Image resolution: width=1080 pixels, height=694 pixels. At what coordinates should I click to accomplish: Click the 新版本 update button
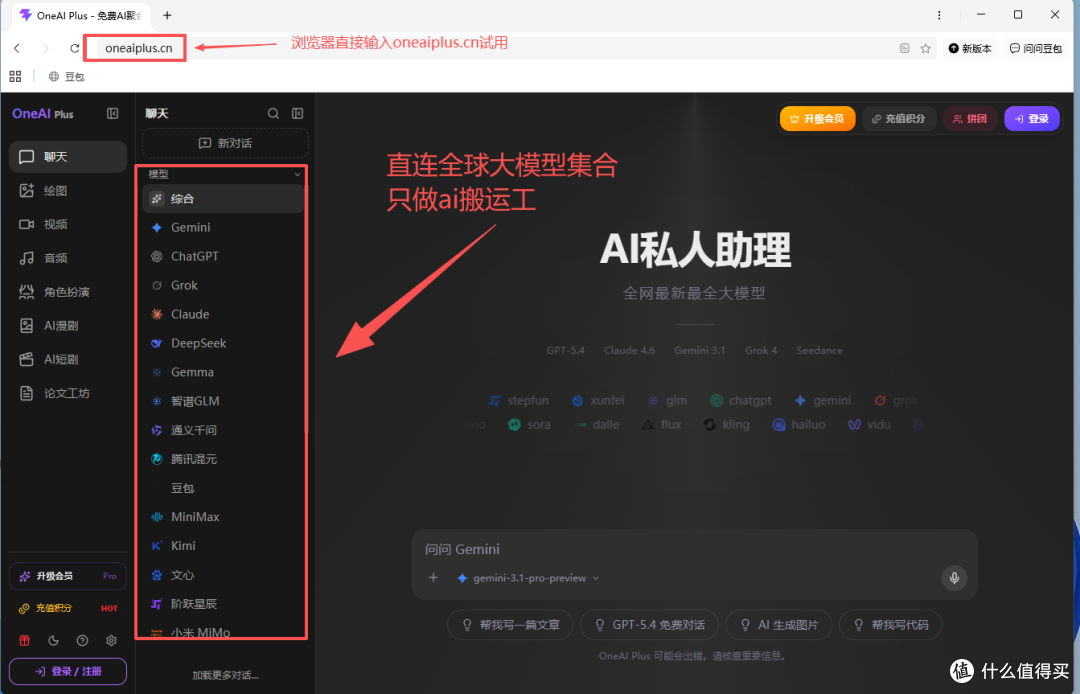tap(970, 48)
